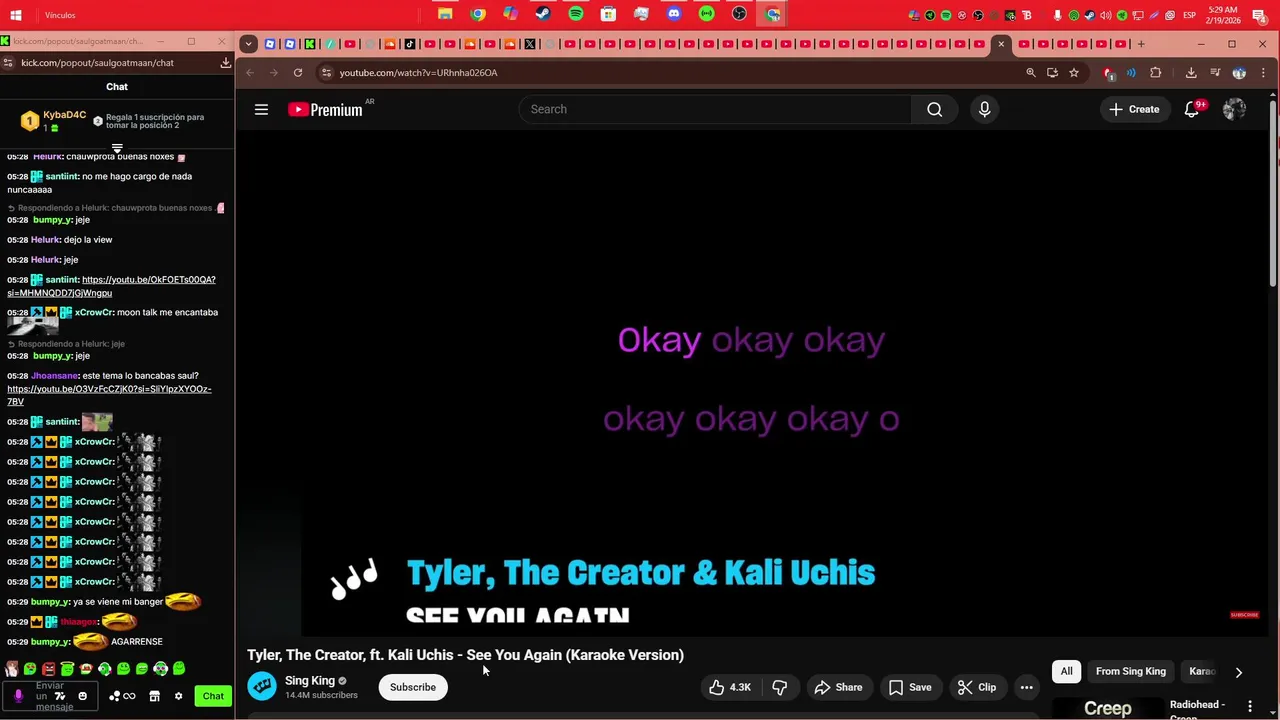This screenshot has height=720, width=1280.
Task: Open Steam from the taskbar
Action: (x=543, y=14)
